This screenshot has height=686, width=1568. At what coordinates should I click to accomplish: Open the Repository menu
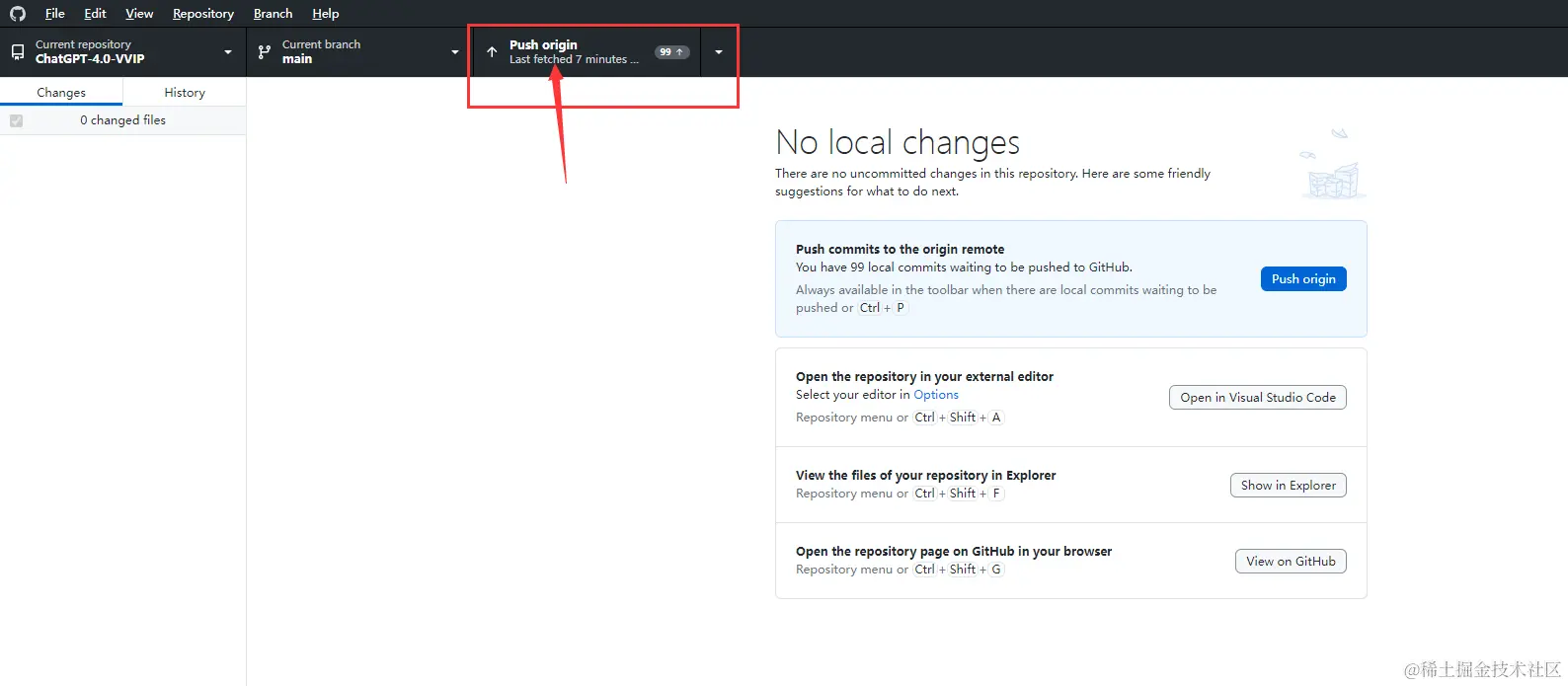click(203, 14)
